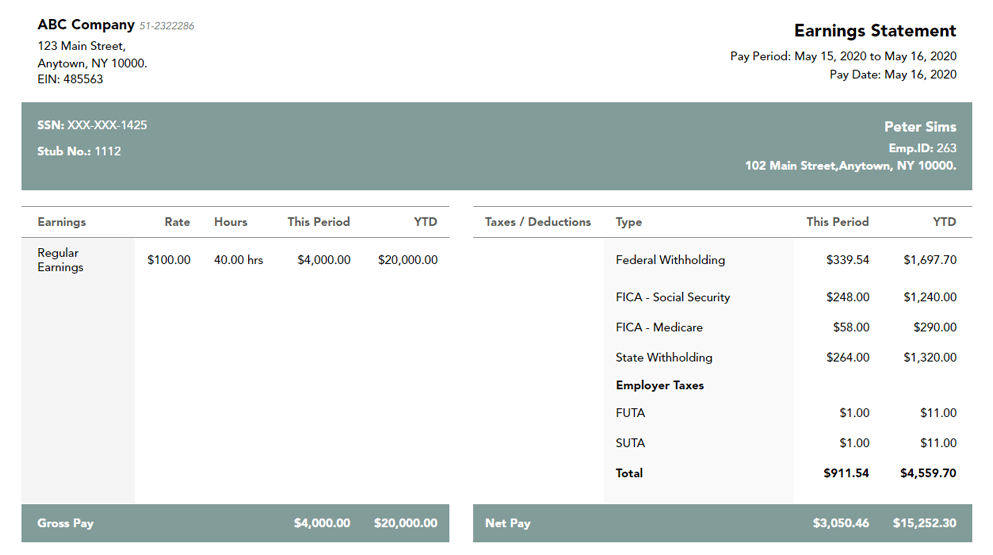The height and width of the screenshot is (555, 993).
Task: Select the EIN: 485563 text
Action: coord(70,79)
